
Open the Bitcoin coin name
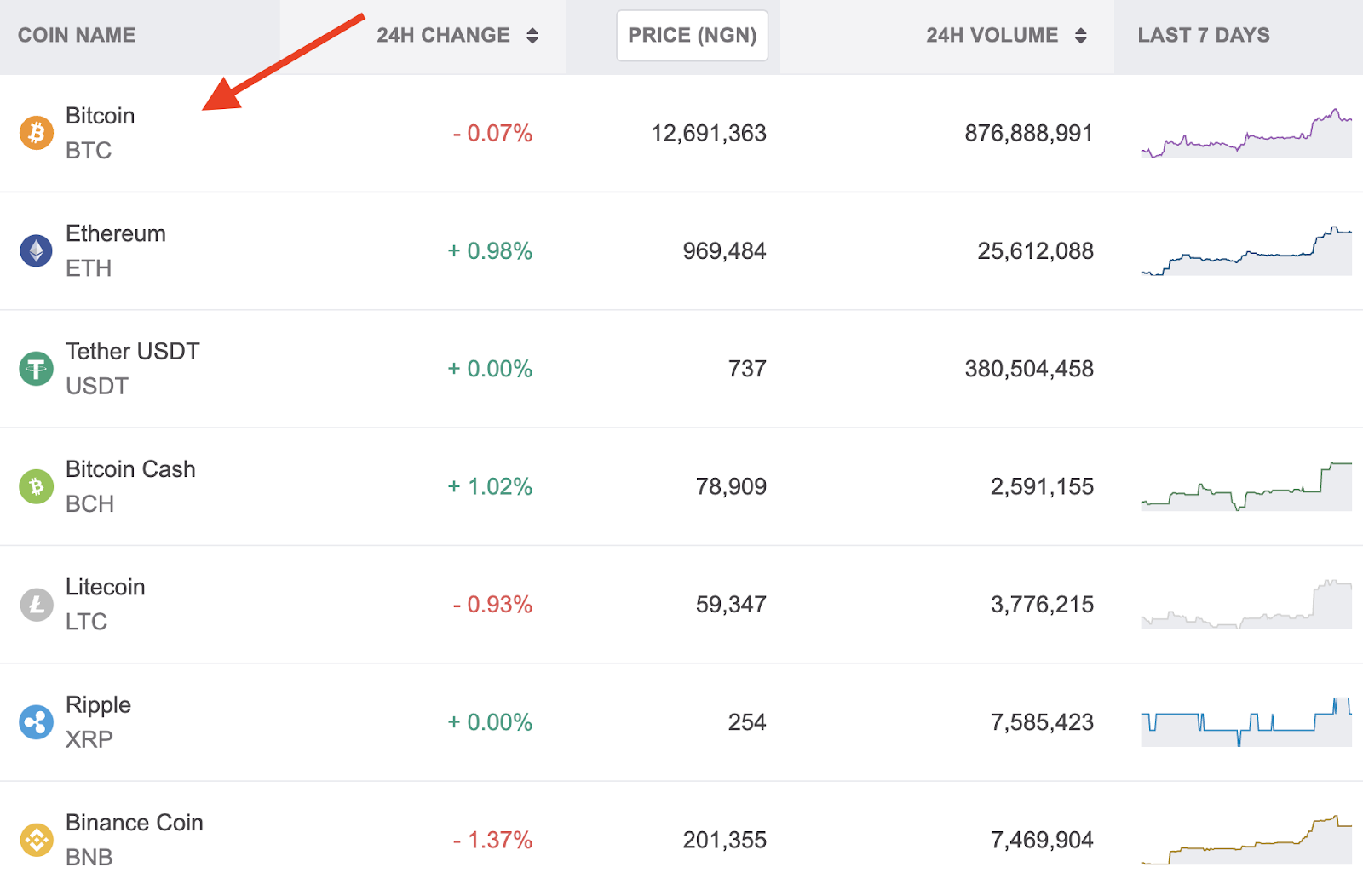click(101, 116)
